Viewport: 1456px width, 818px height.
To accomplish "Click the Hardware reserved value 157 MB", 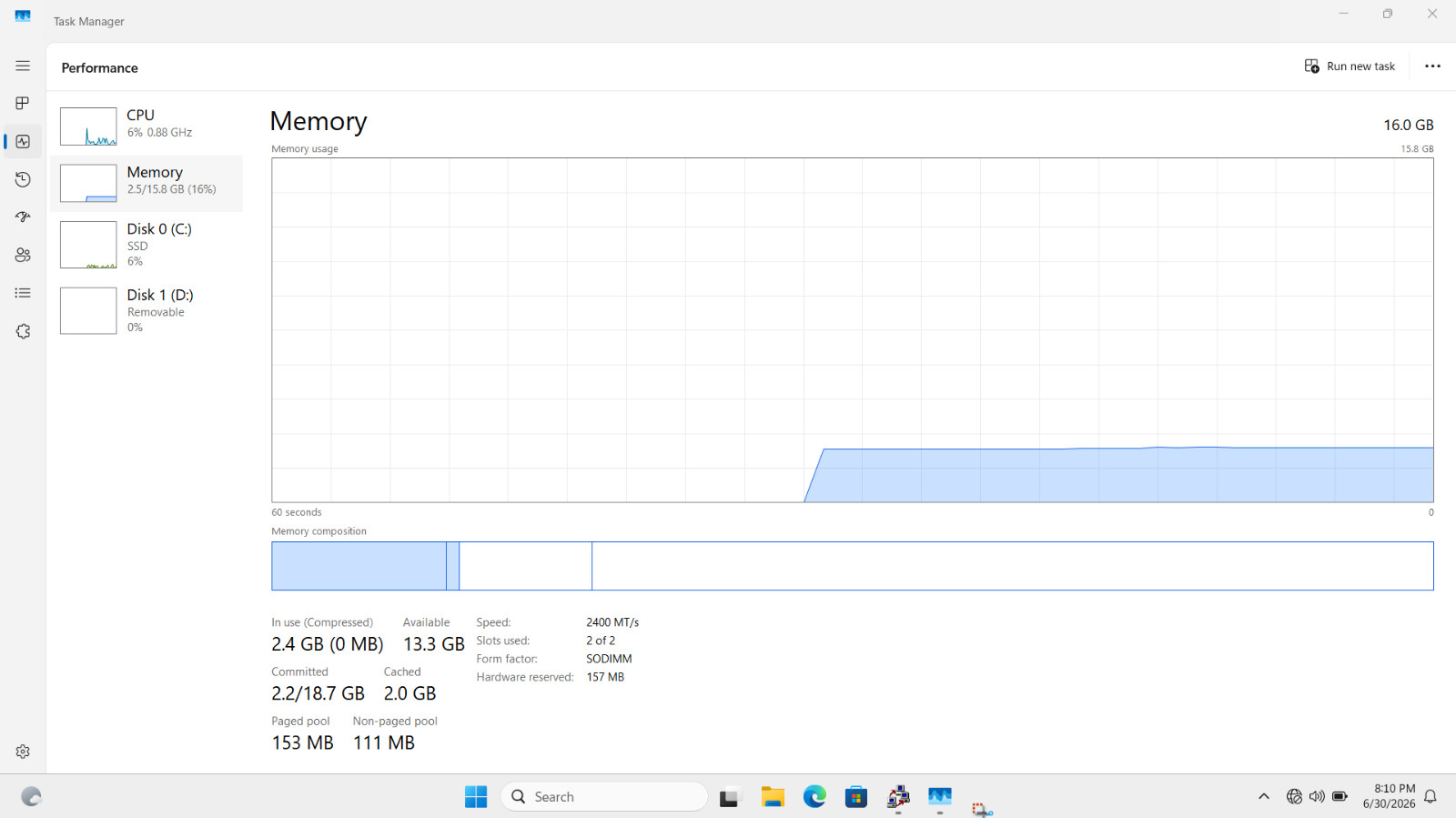I will pos(605,677).
